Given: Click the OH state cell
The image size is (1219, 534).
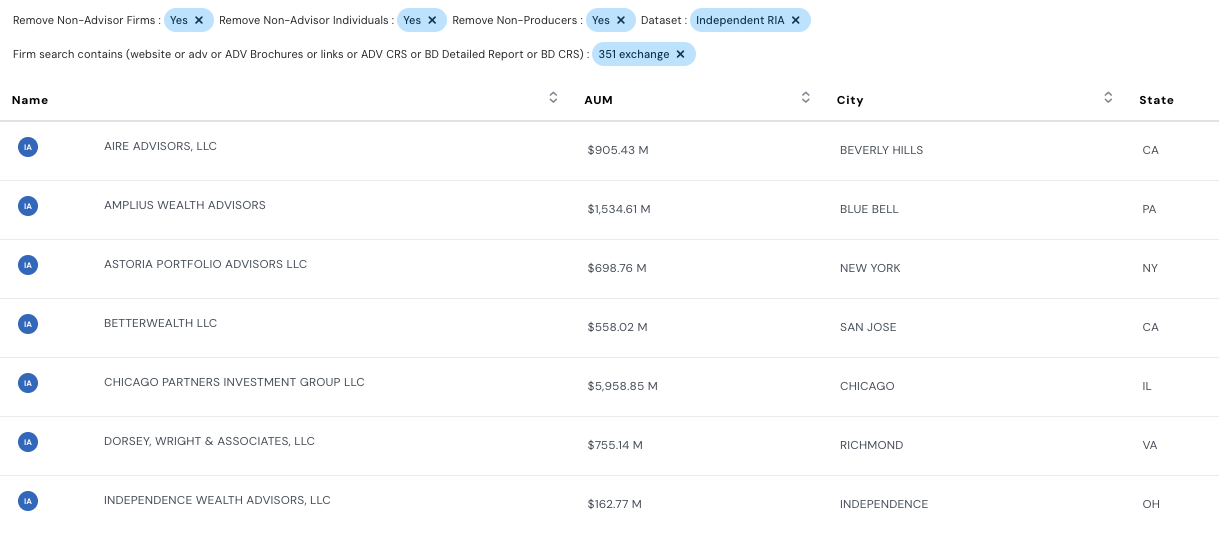Looking at the screenshot, I should [x=1151, y=504].
